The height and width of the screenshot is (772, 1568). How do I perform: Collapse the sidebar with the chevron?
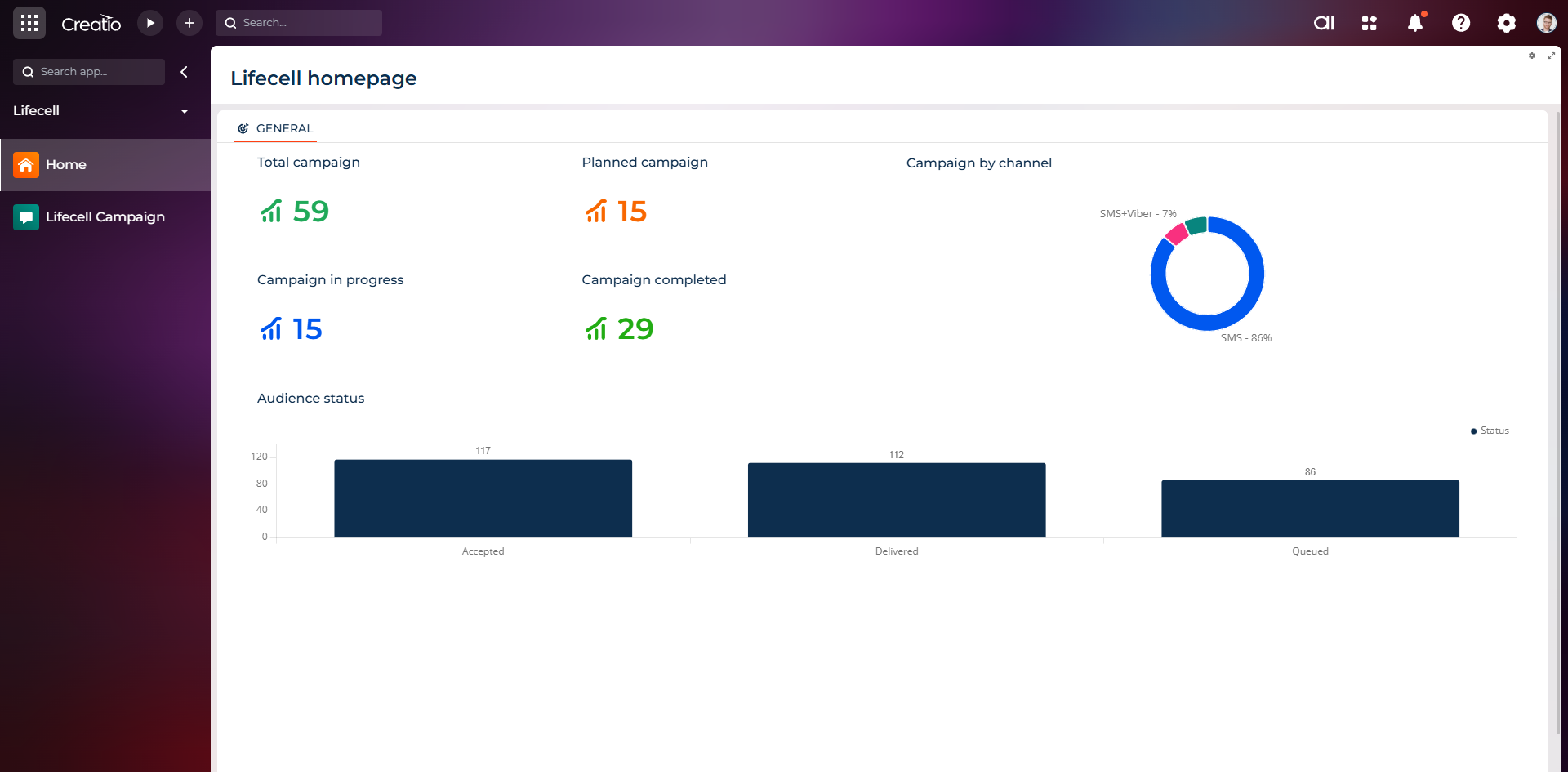(185, 72)
